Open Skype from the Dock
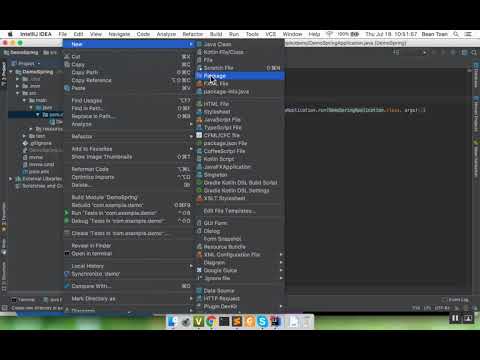The height and width of the screenshot is (360, 480). click(x=262, y=321)
